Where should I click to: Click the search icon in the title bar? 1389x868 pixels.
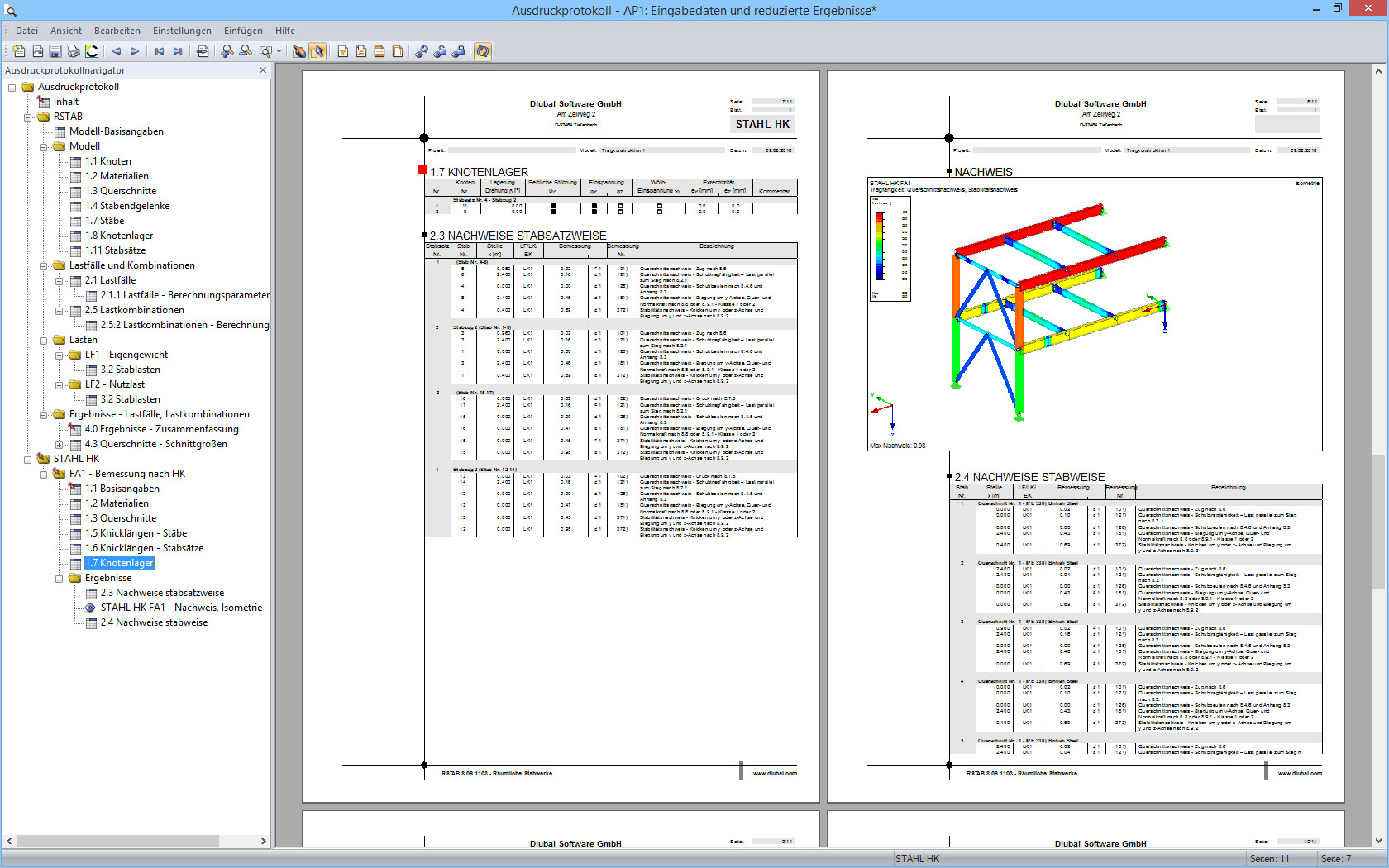pyautogui.click(x=11, y=11)
